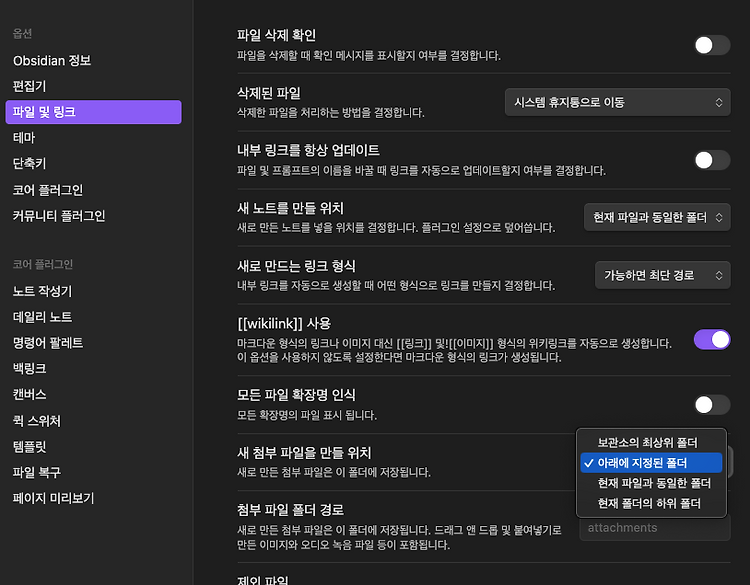Open 노트 작성기 plugin settings
The image size is (750, 585).
tap(42, 291)
